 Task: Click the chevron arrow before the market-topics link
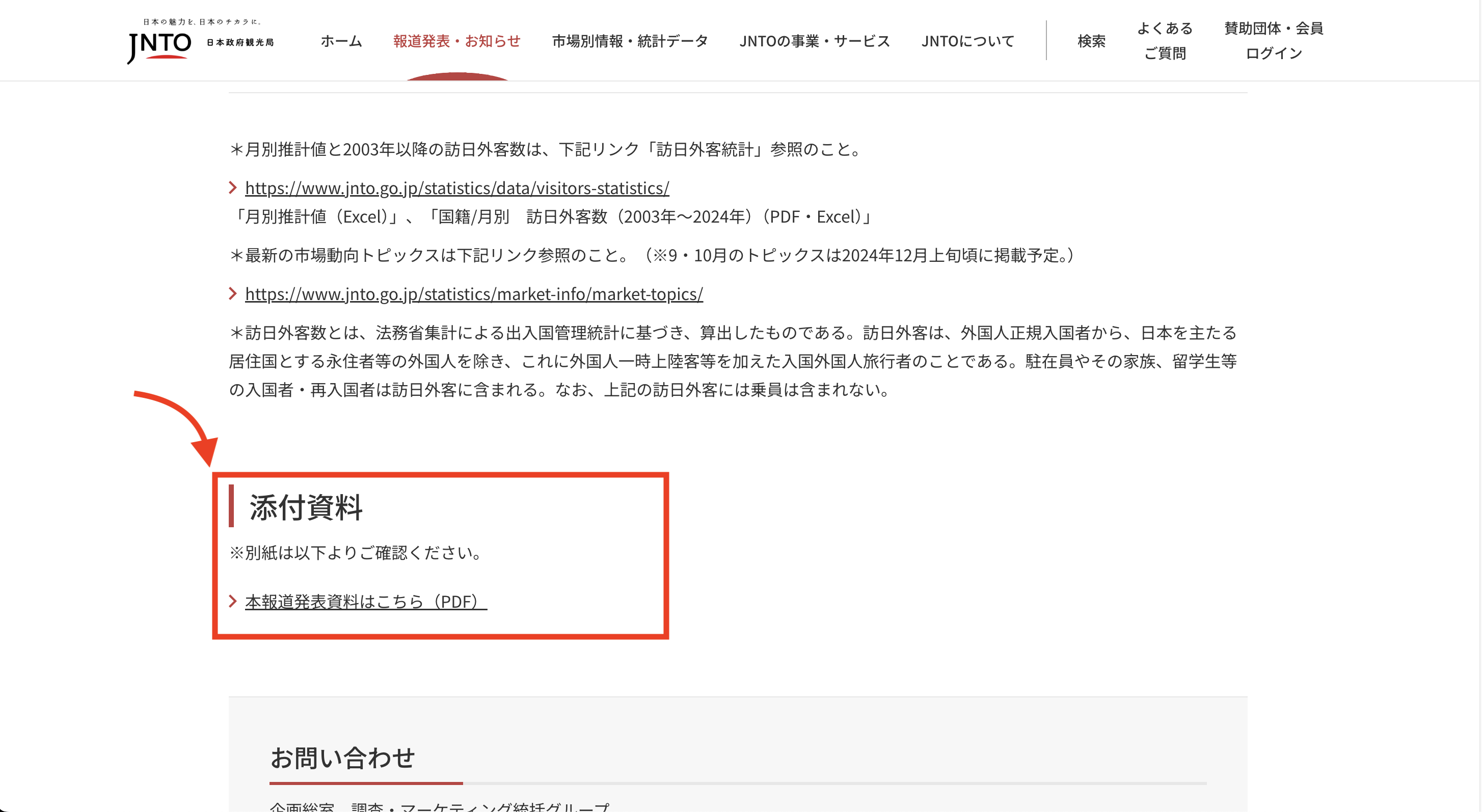point(233,294)
